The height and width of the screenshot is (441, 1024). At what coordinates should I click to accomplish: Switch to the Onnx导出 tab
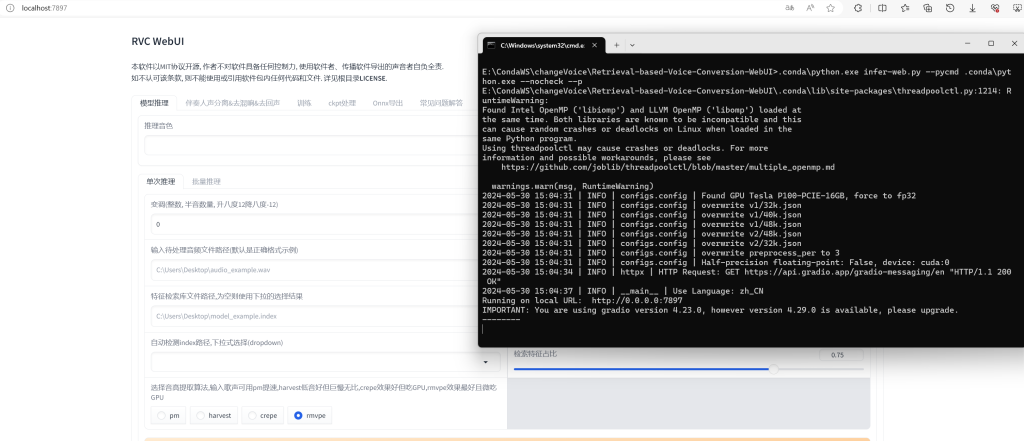pyautogui.click(x=388, y=103)
